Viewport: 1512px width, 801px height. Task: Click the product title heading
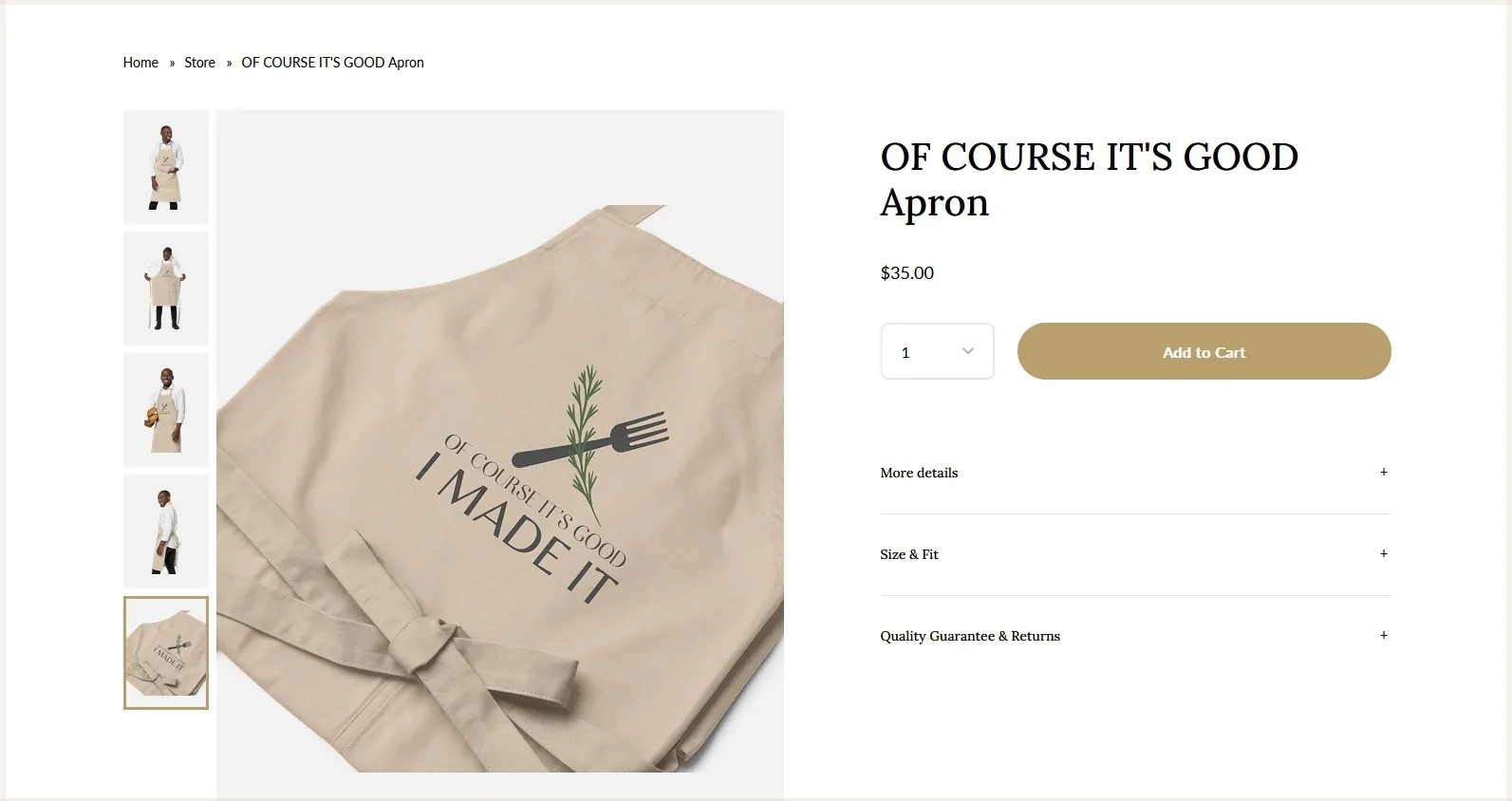coord(1089,179)
